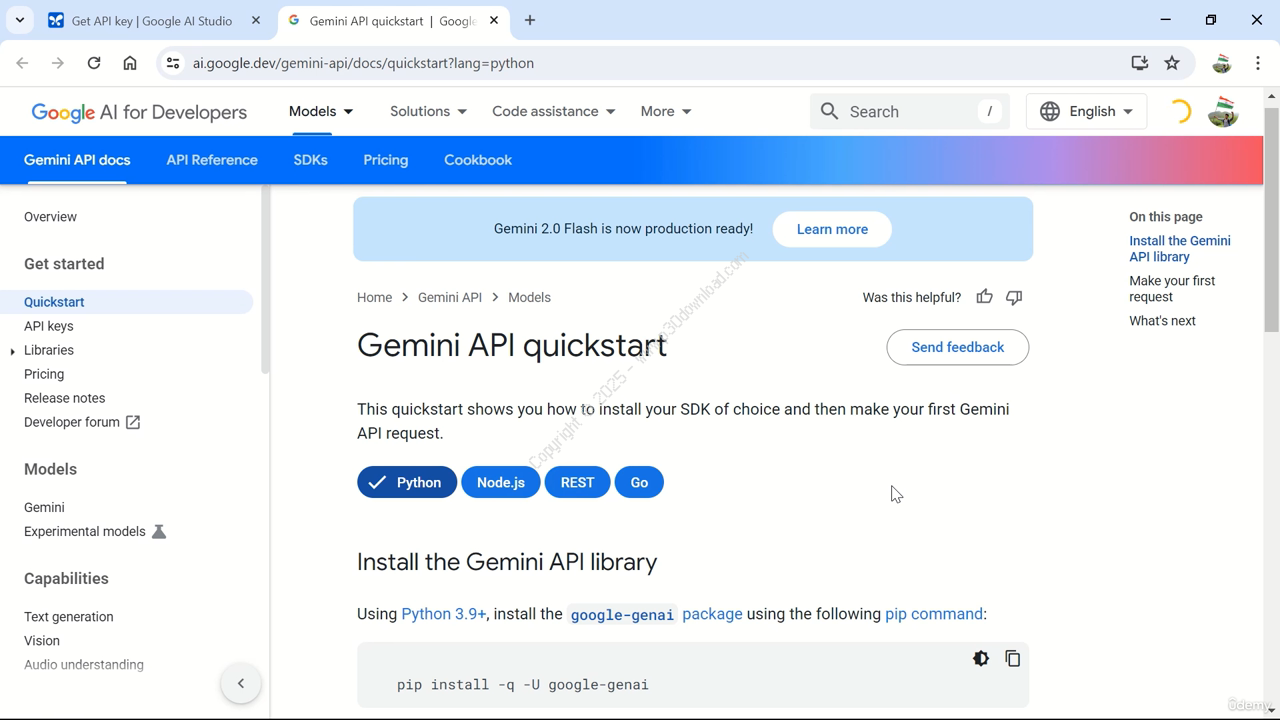
Task: Click the Google AI for Developers logo
Action: [x=139, y=112]
